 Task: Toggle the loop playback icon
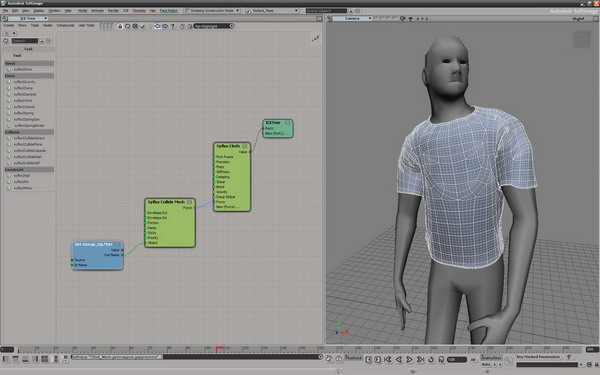coord(431,359)
